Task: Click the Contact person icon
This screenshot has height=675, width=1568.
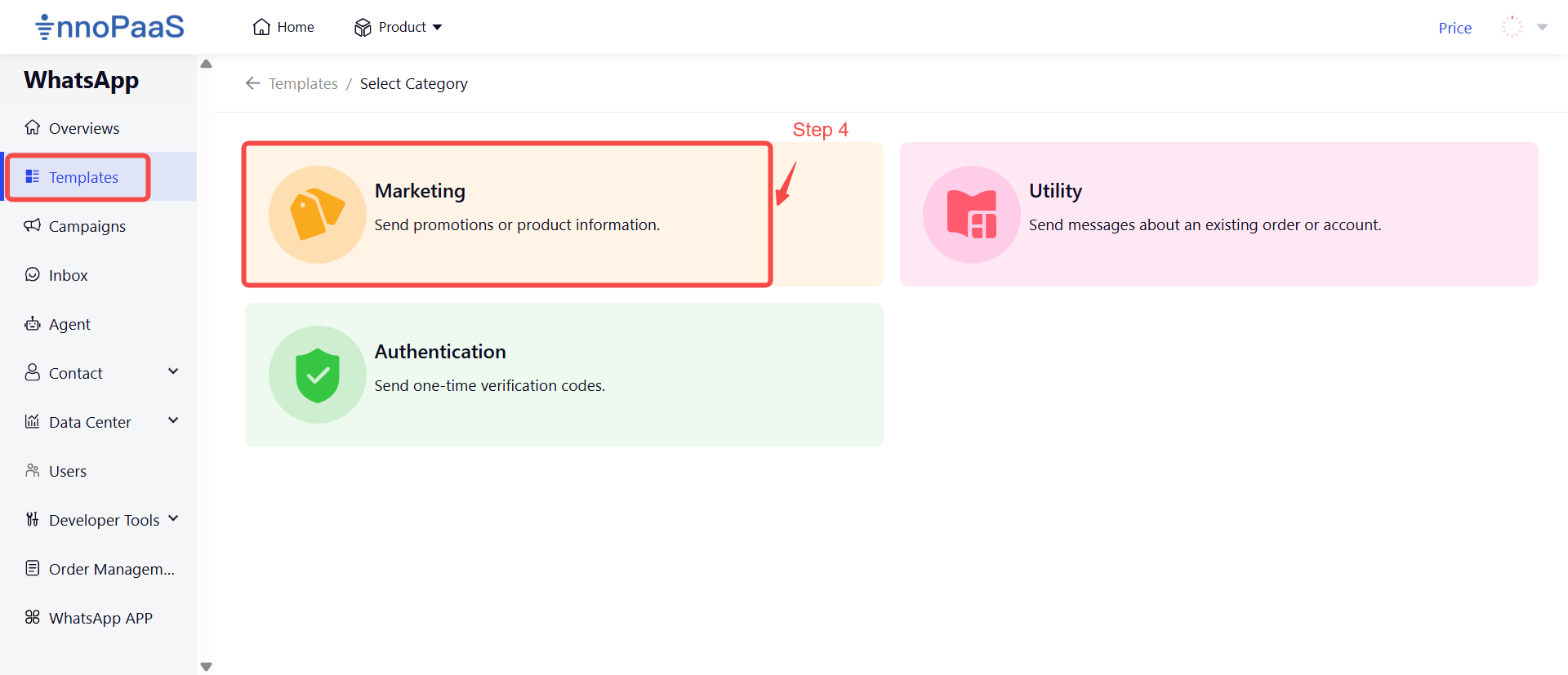Action: click(33, 372)
